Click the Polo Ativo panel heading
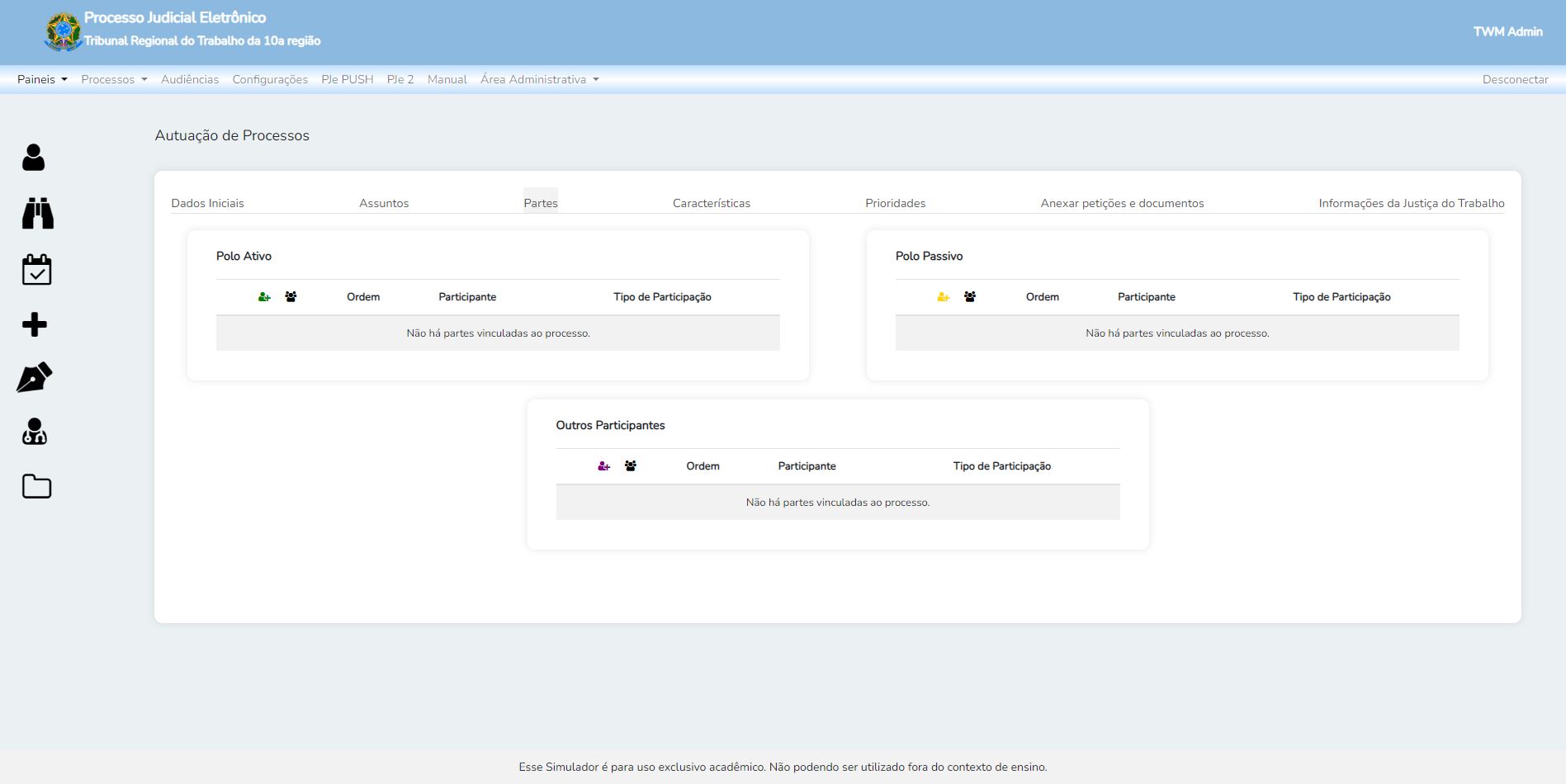The image size is (1566, 784). tap(244, 256)
